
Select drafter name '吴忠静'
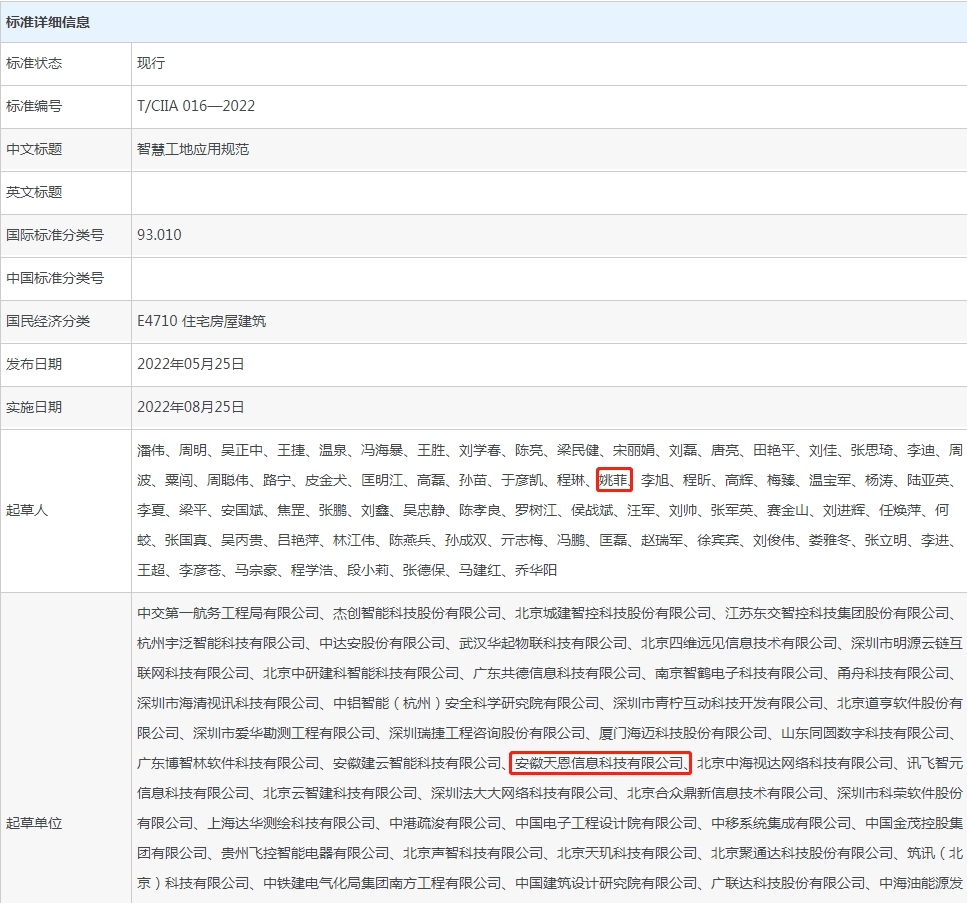coord(424,510)
